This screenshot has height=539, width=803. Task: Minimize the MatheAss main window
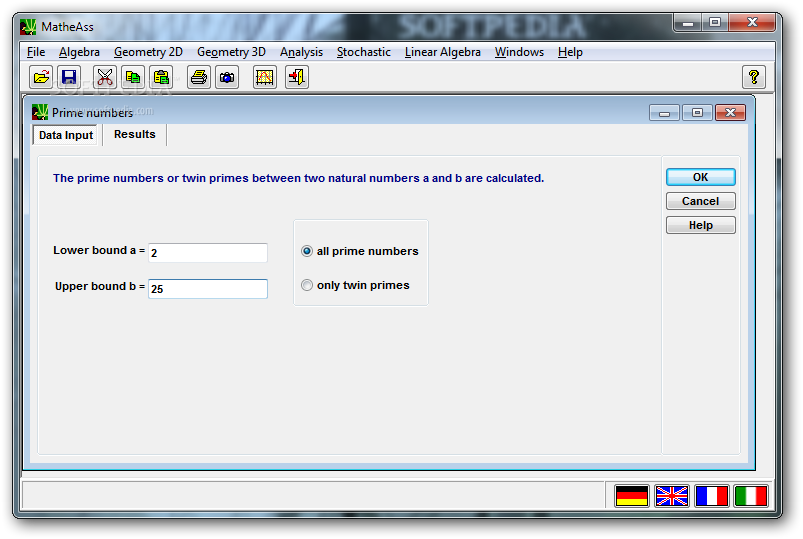[x=688, y=23]
